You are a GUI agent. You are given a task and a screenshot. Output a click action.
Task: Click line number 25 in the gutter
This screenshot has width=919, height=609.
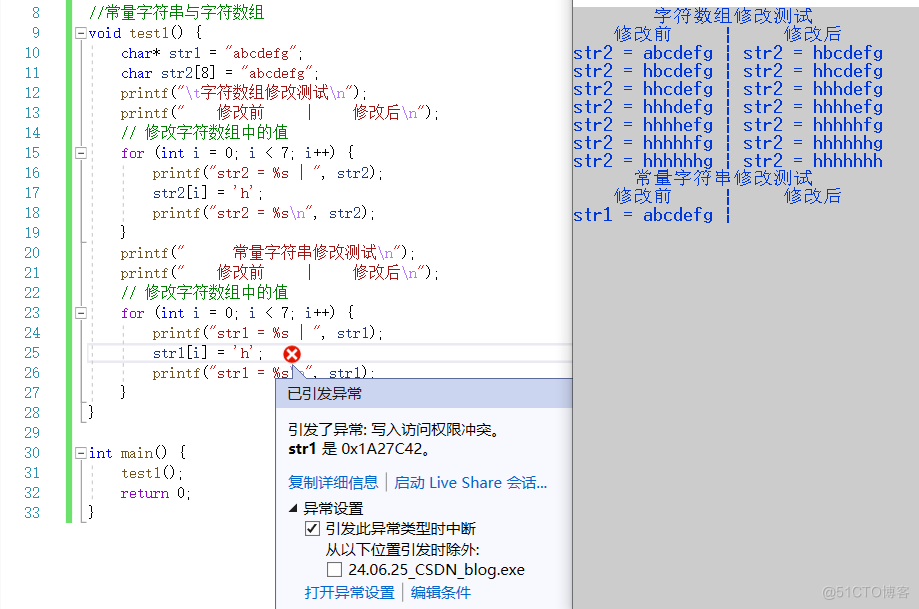tap(32, 353)
